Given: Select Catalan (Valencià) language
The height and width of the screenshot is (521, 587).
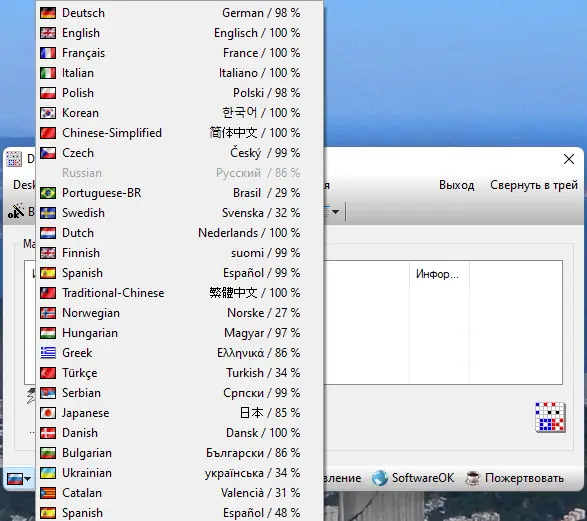Looking at the screenshot, I should [179, 493].
